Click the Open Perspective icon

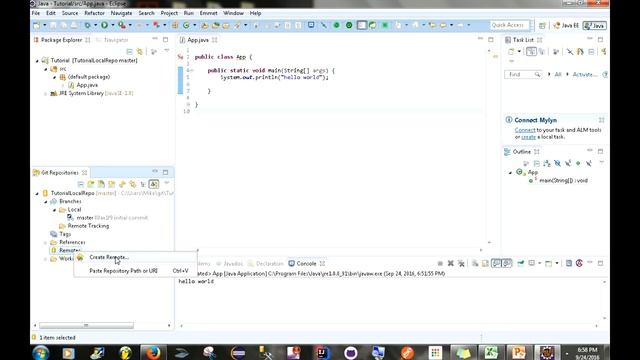click(542, 25)
